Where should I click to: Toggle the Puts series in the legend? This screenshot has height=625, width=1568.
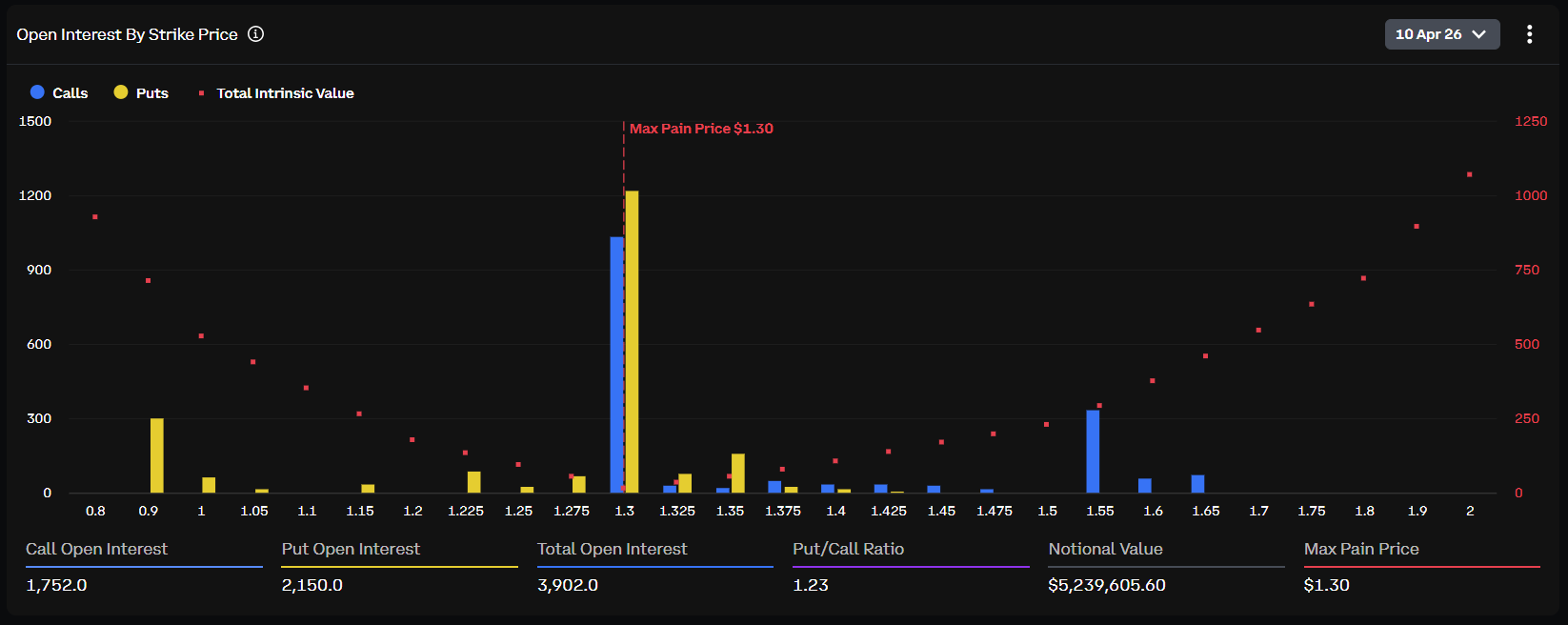pyautogui.click(x=151, y=93)
